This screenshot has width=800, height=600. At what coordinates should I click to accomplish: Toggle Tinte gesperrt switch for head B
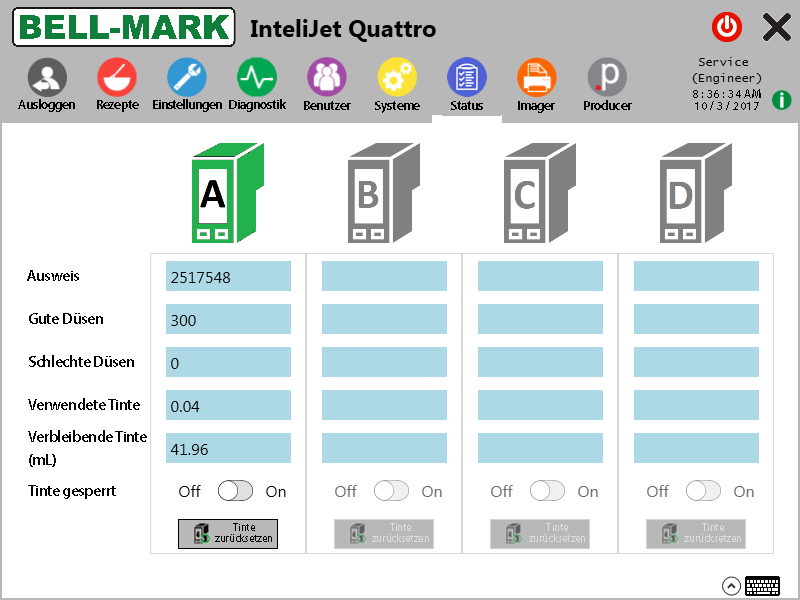click(391, 491)
